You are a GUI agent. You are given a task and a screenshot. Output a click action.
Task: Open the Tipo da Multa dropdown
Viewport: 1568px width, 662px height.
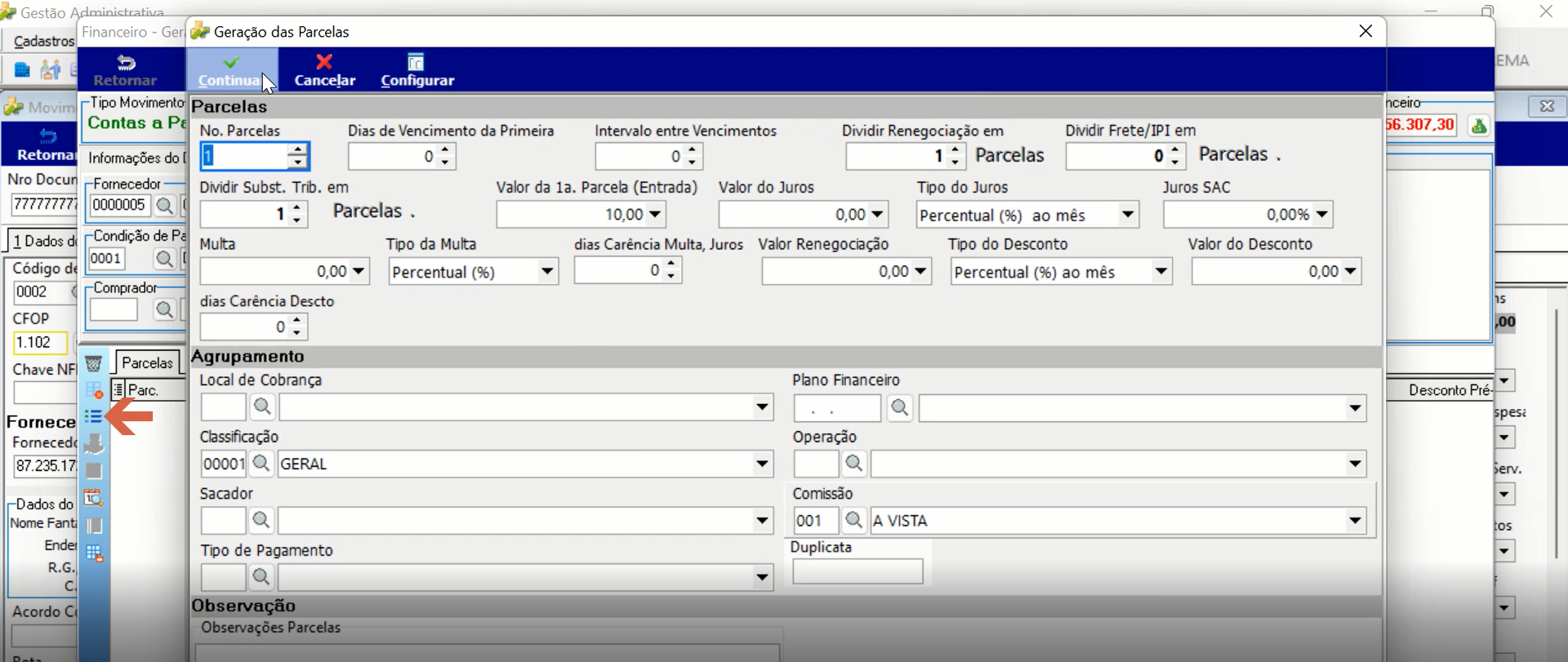(x=547, y=272)
